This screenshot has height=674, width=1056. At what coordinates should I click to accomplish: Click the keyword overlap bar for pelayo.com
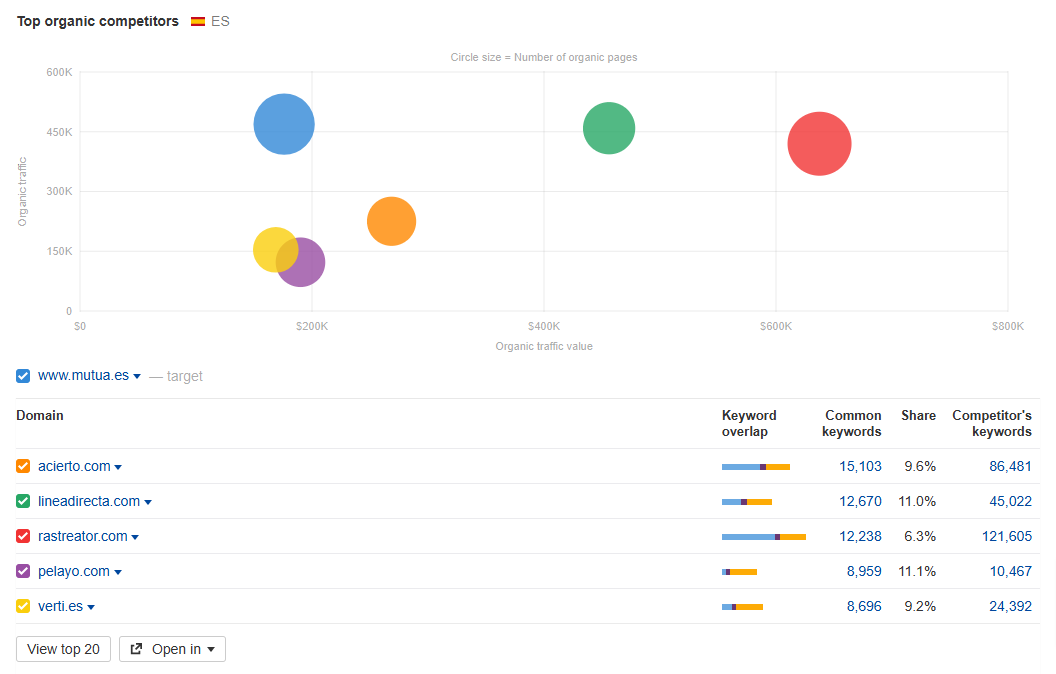740,571
